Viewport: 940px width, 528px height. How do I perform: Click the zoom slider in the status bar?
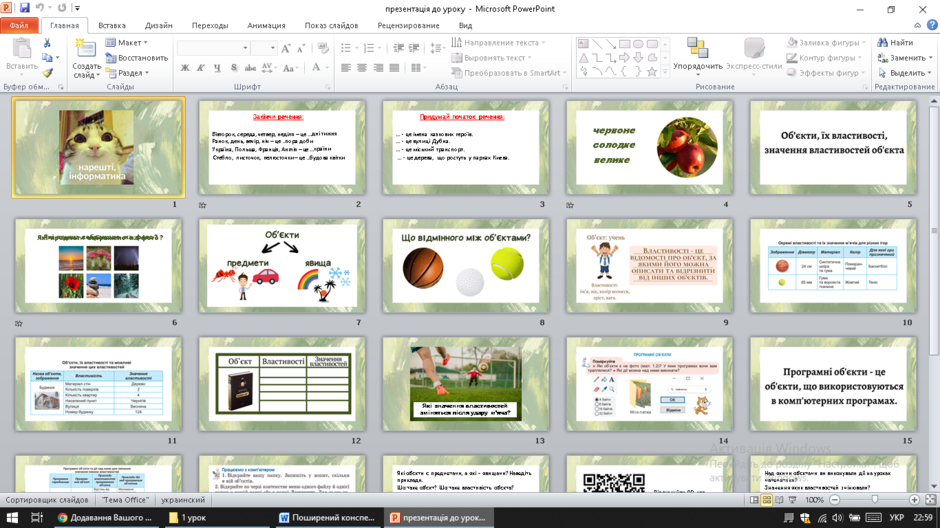(874, 500)
